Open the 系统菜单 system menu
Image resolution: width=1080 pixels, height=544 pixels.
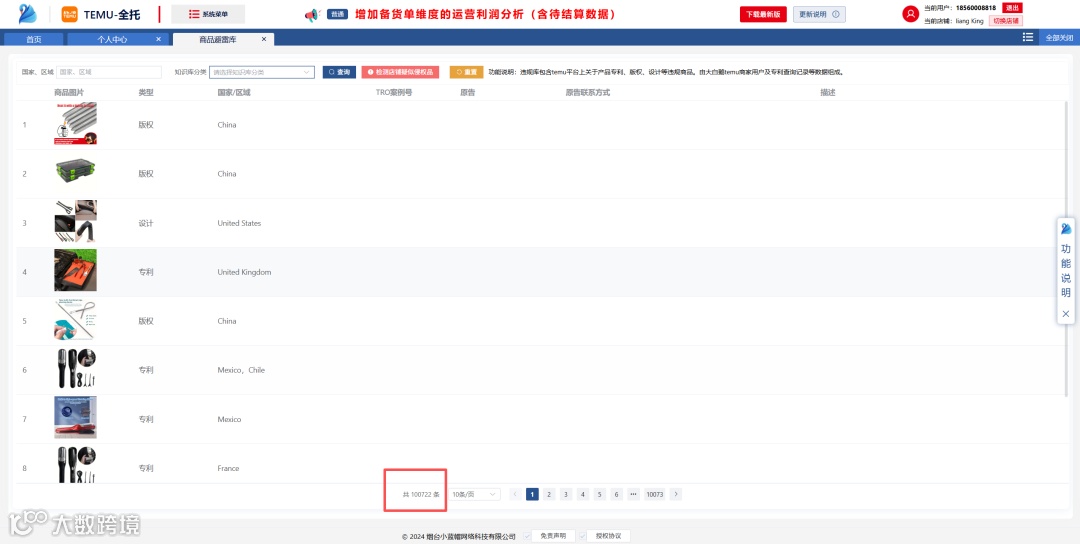[208, 14]
